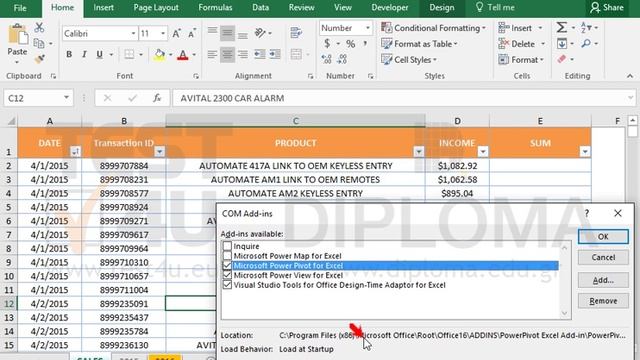Open the Font name dropdown

[133, 33]
